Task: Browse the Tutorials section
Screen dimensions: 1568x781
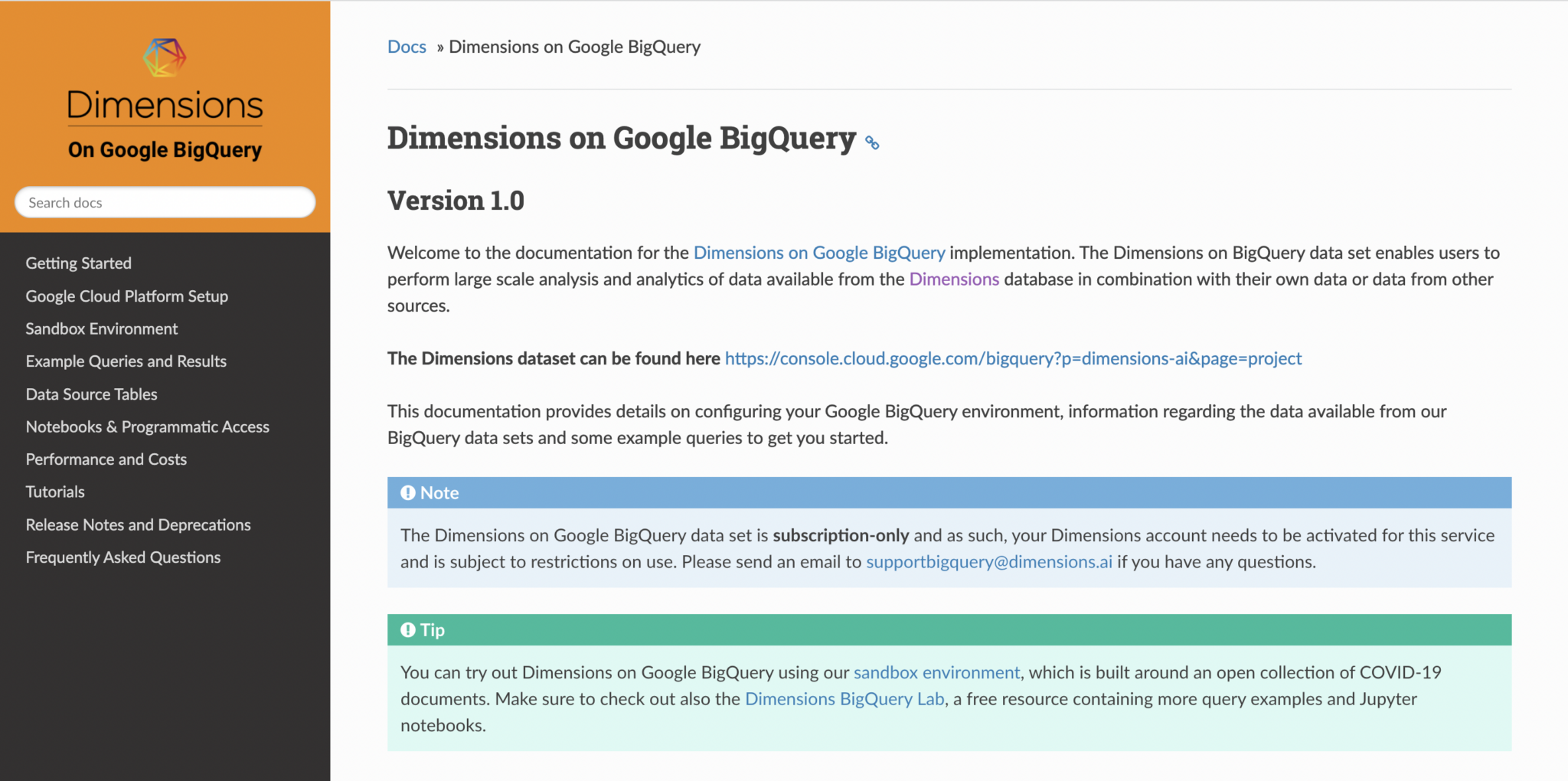Action: (54, 492)
